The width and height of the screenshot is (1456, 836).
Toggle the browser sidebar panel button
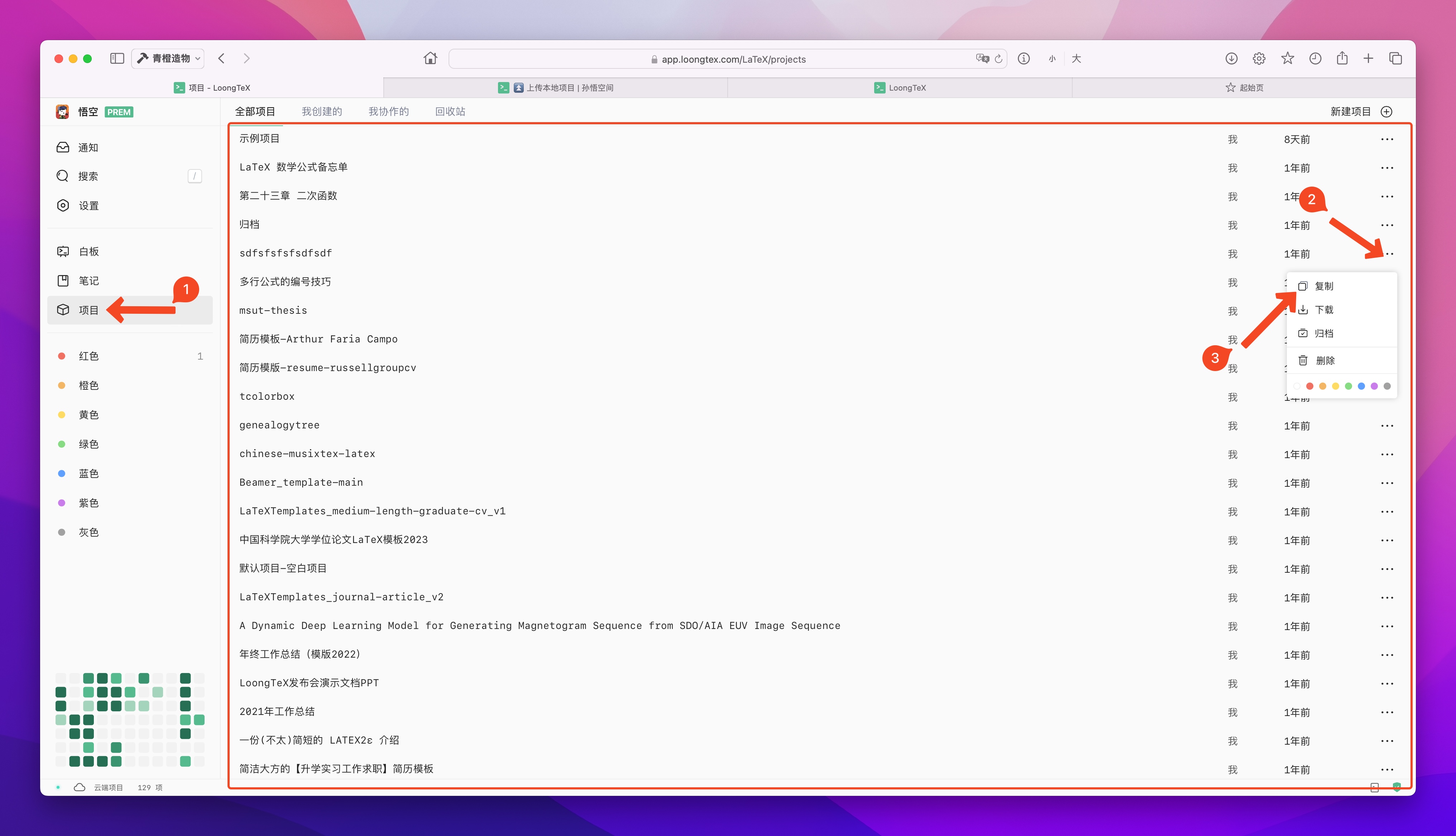click(117, 59)
